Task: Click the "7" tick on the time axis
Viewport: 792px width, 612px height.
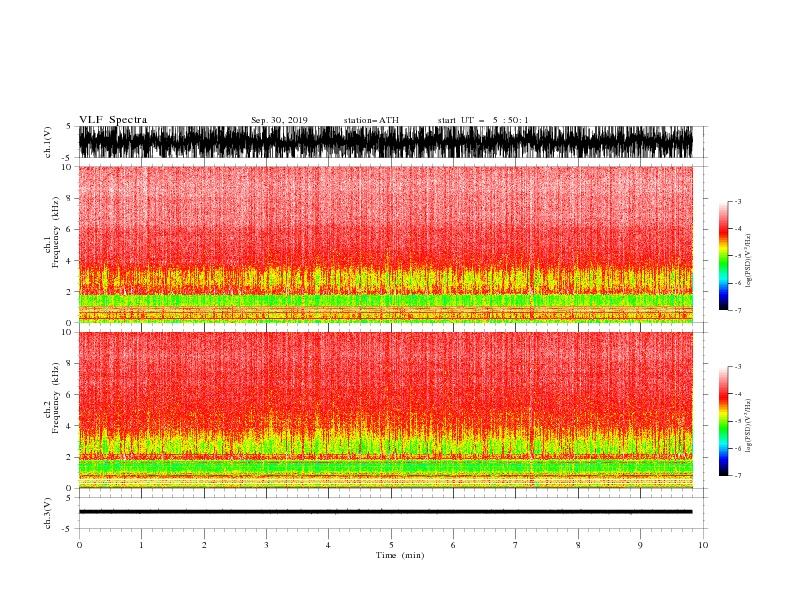Action: coord(516,545)
